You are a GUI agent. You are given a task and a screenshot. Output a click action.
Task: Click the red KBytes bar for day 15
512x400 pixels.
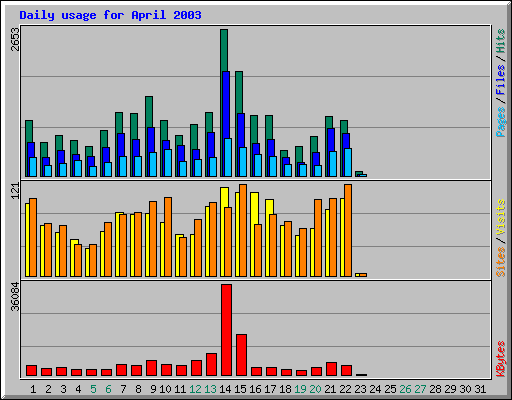pyautogui.click(x=241, y=355)
